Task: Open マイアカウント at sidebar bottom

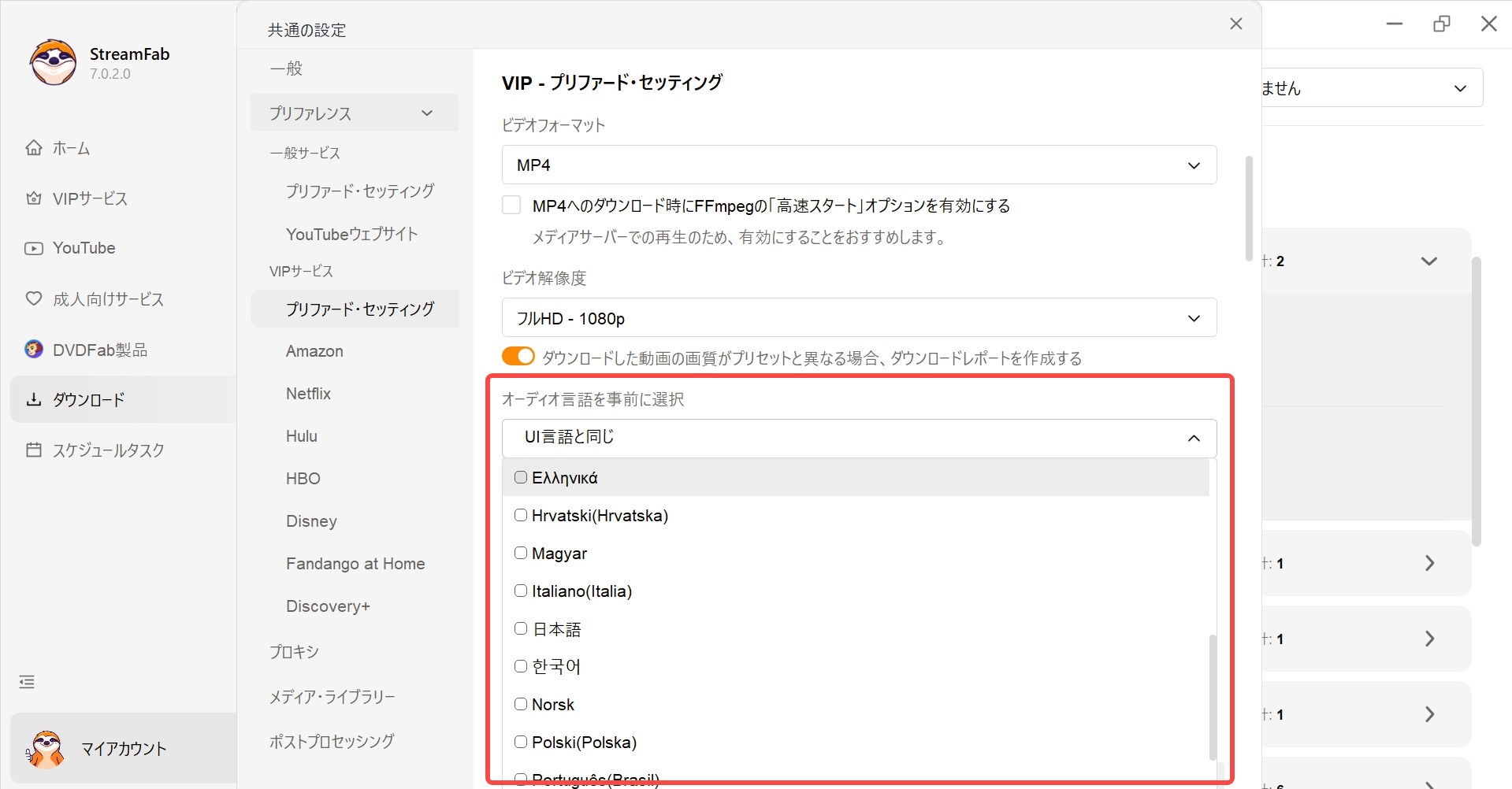Action: pos(124,749)
